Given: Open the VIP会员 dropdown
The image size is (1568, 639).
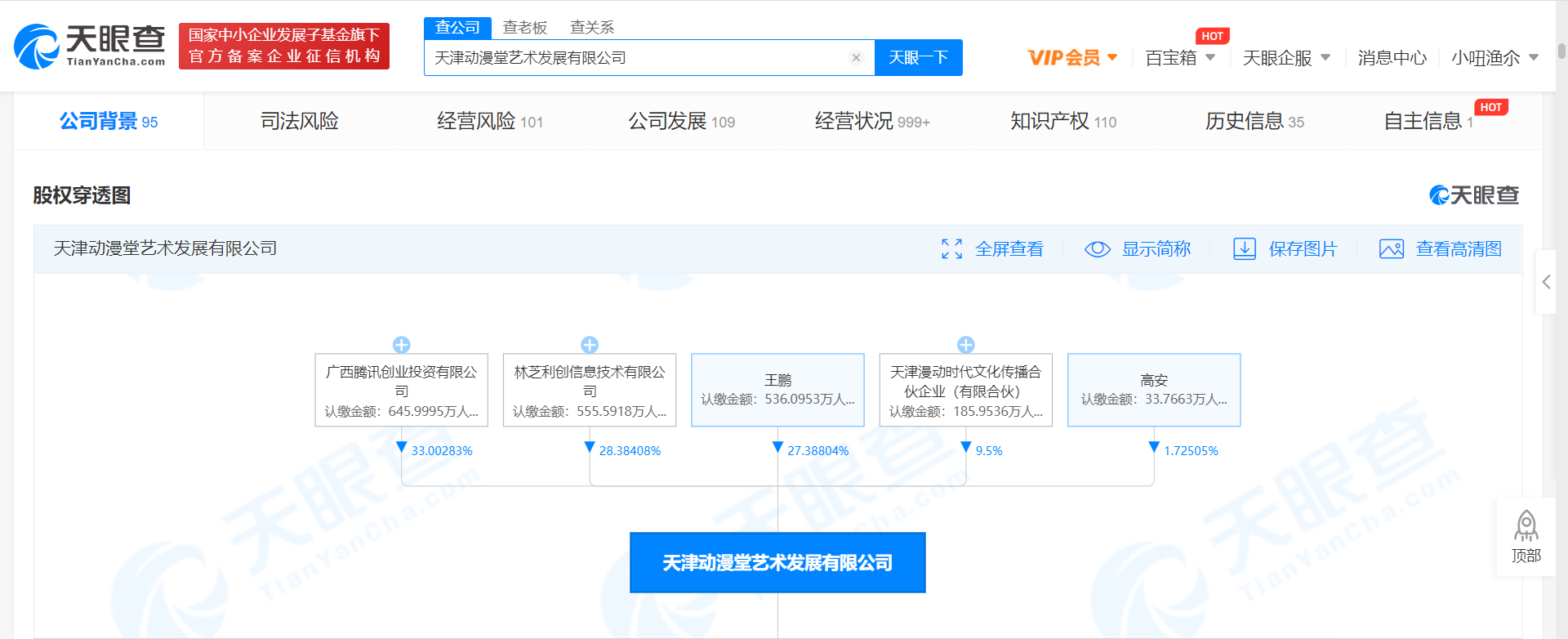Looking at the screenshot, I should coord(1072,58).
